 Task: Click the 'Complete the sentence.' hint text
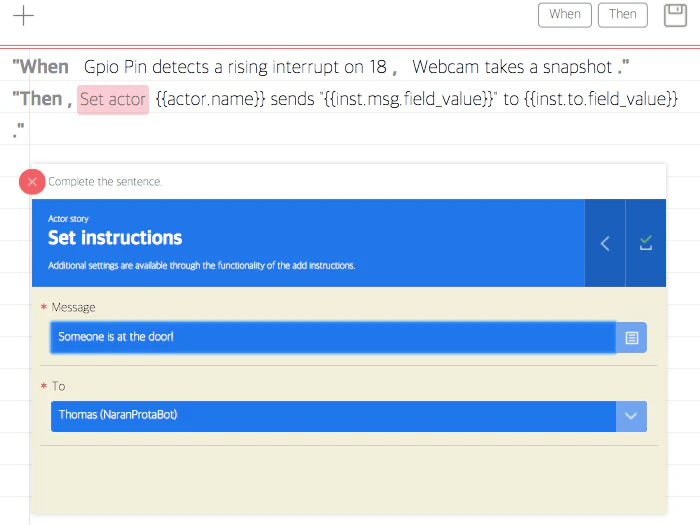[105, 182]
